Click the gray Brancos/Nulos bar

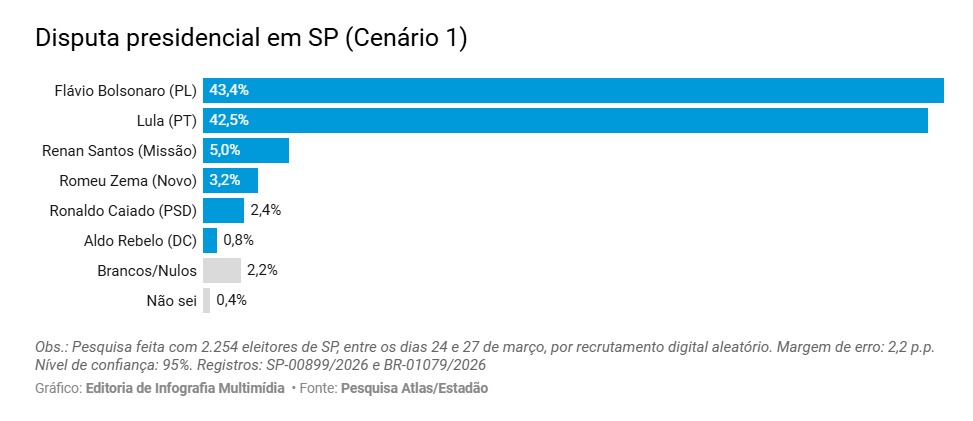coord(222,270)
